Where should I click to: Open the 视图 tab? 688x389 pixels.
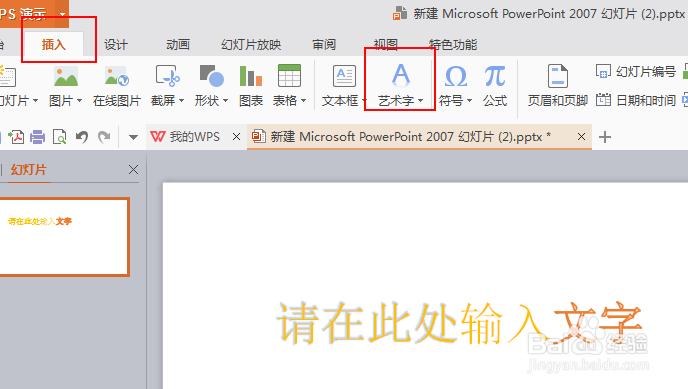point(386,44)
